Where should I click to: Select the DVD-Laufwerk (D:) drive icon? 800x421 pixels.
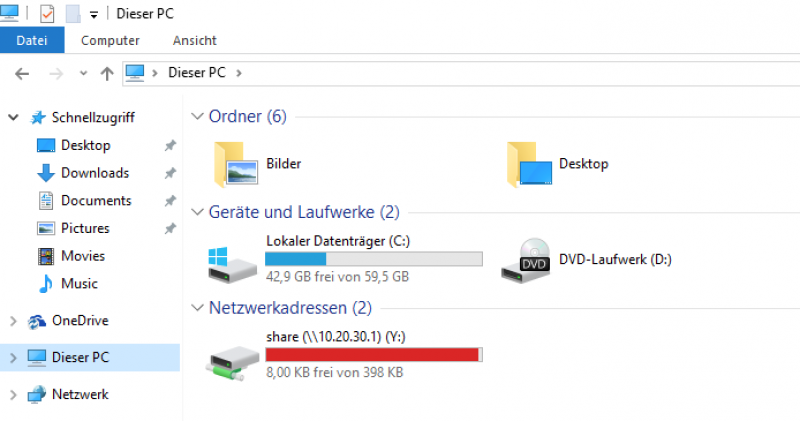[x=526, y=261]
